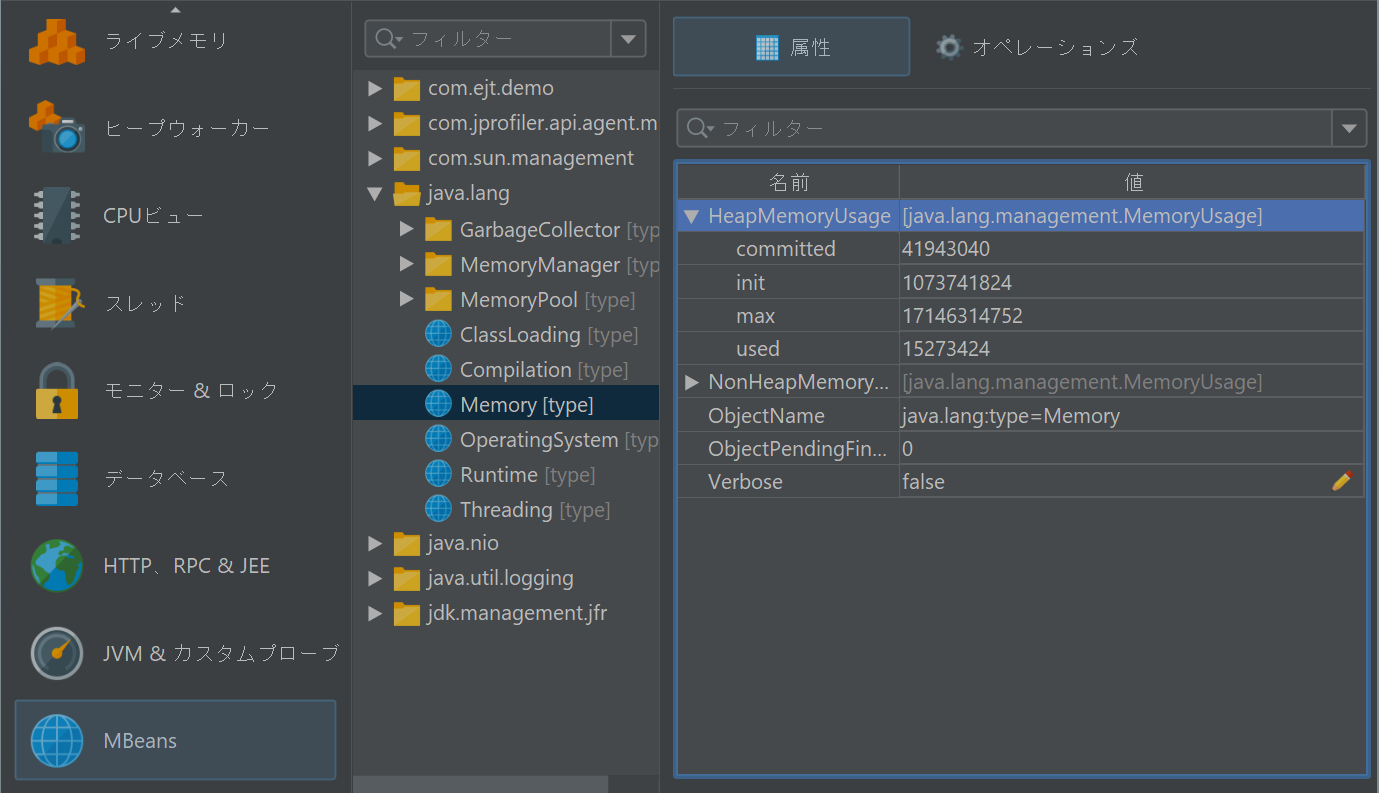Click the Runtime MBean globe icon
Viewport: 1379px width, 793px height.
(x=438, y=474)
